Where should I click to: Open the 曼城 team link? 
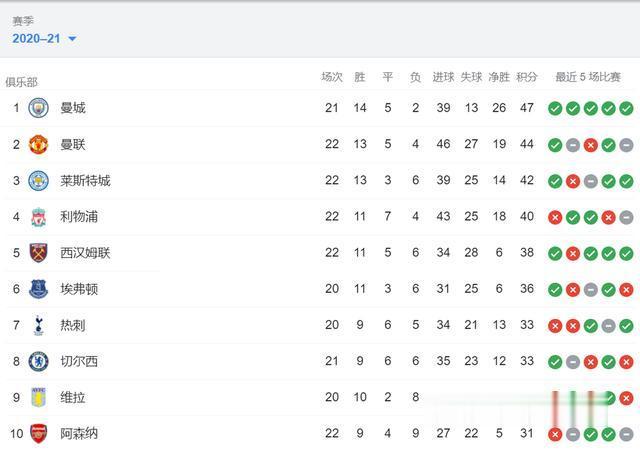pos(73,109)
